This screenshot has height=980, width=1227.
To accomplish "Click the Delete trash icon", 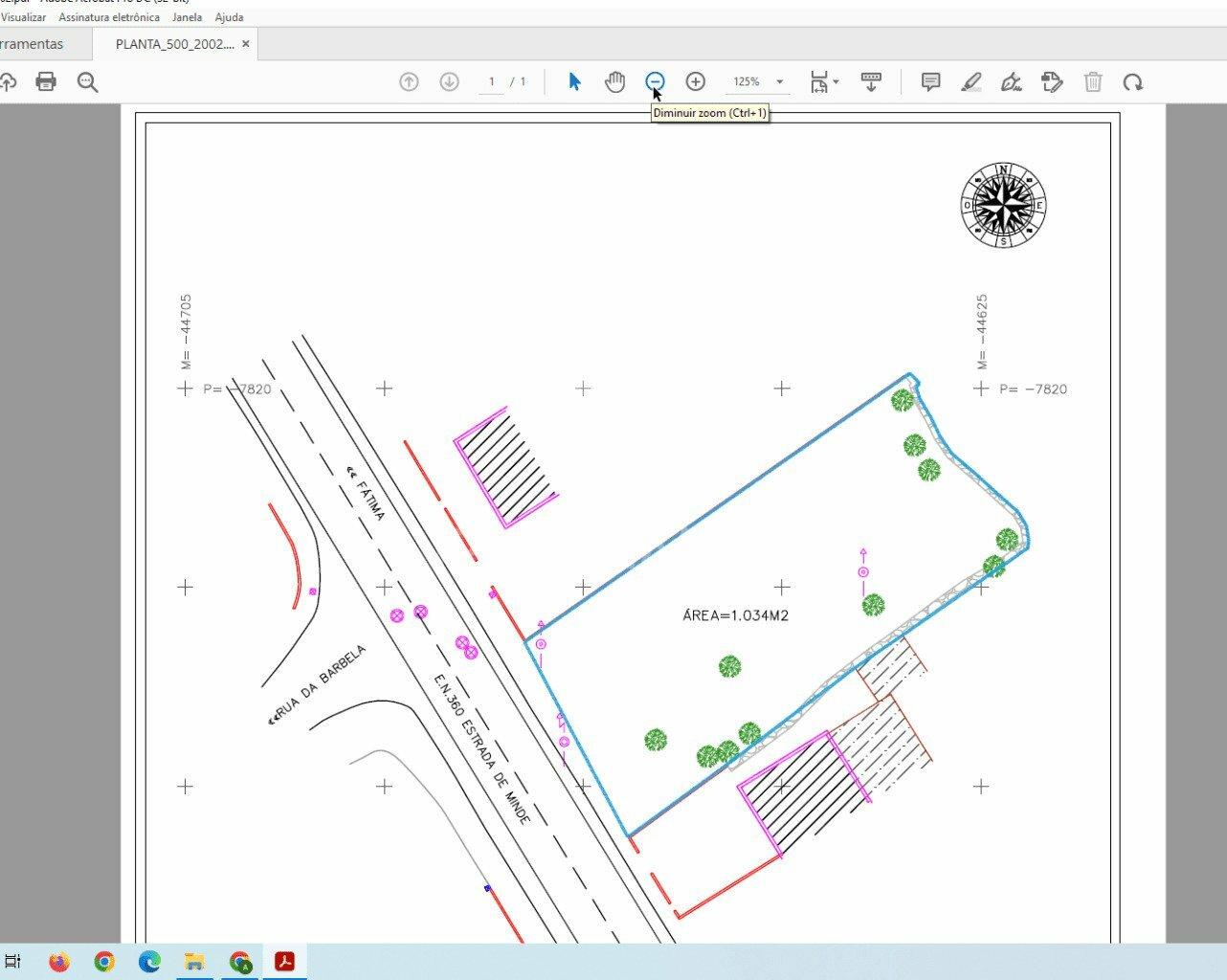I will tap(1093, 82).
